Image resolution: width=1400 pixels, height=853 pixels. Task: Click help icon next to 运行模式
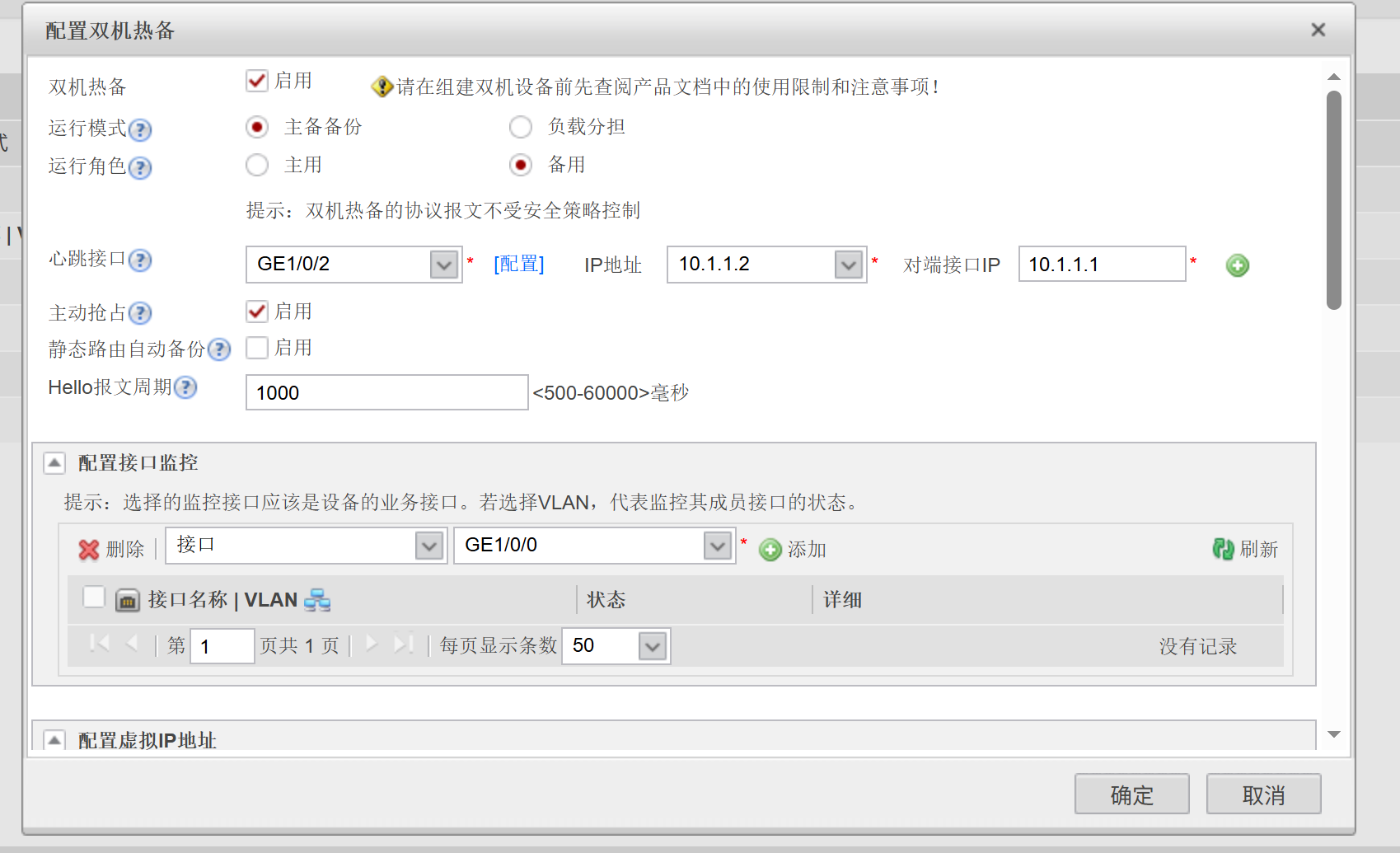coord(140,129)
